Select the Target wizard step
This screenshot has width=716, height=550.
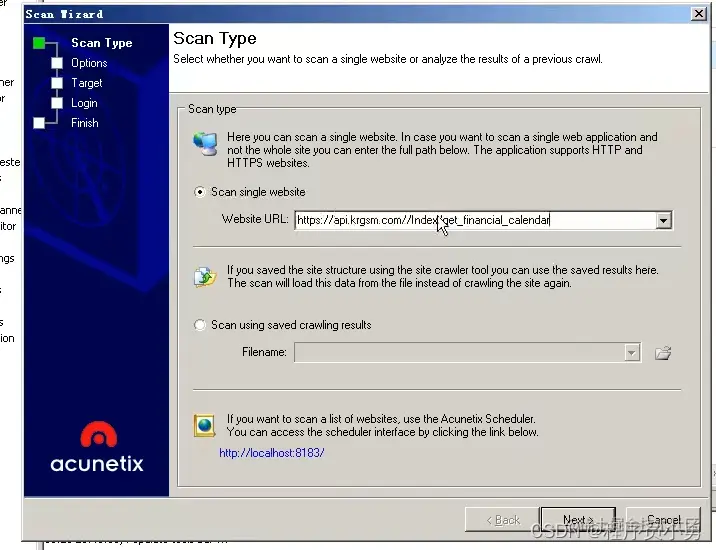(87, 83)
